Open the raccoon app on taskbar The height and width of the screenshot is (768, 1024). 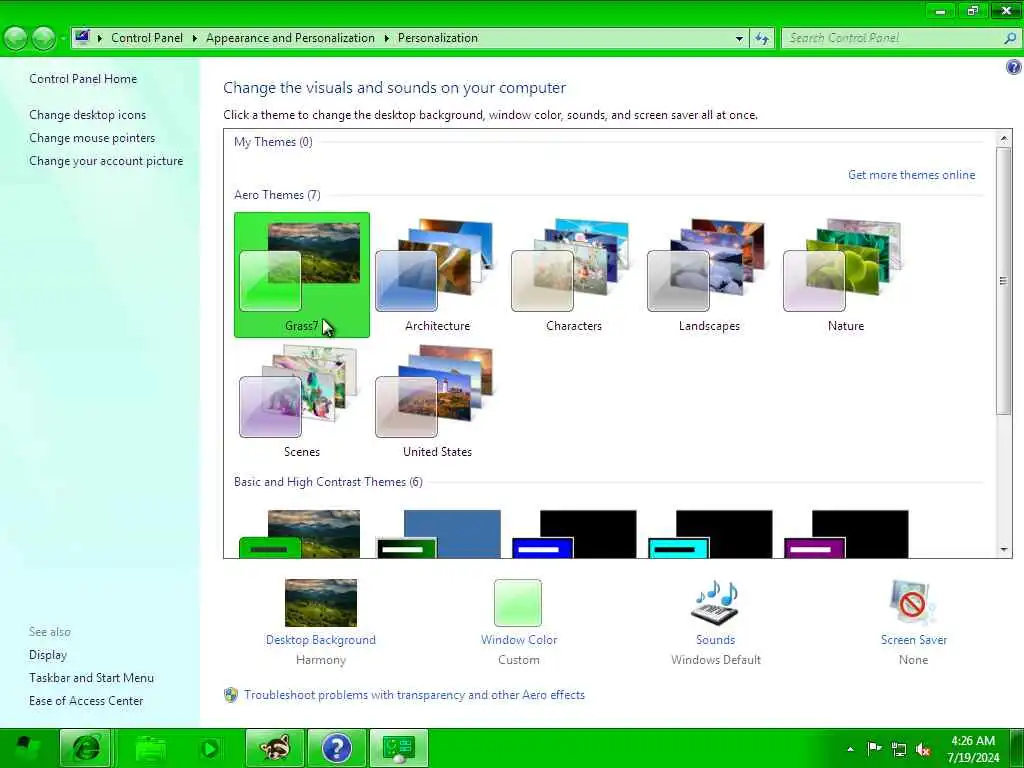275,748
